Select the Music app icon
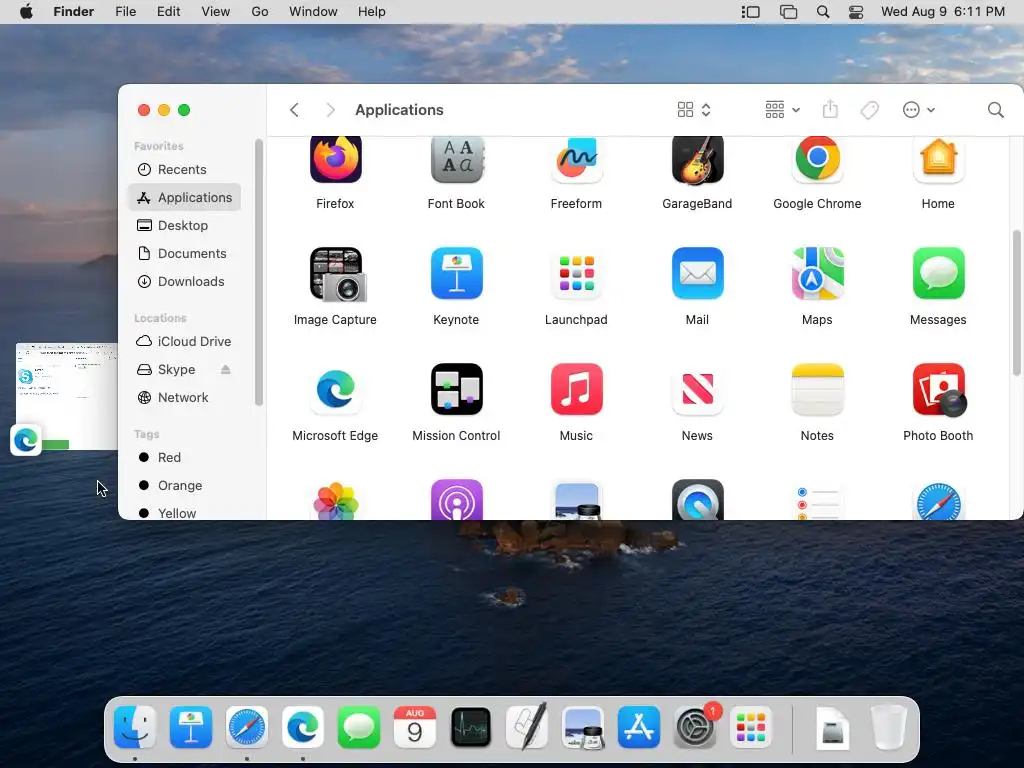 point(576,390)
